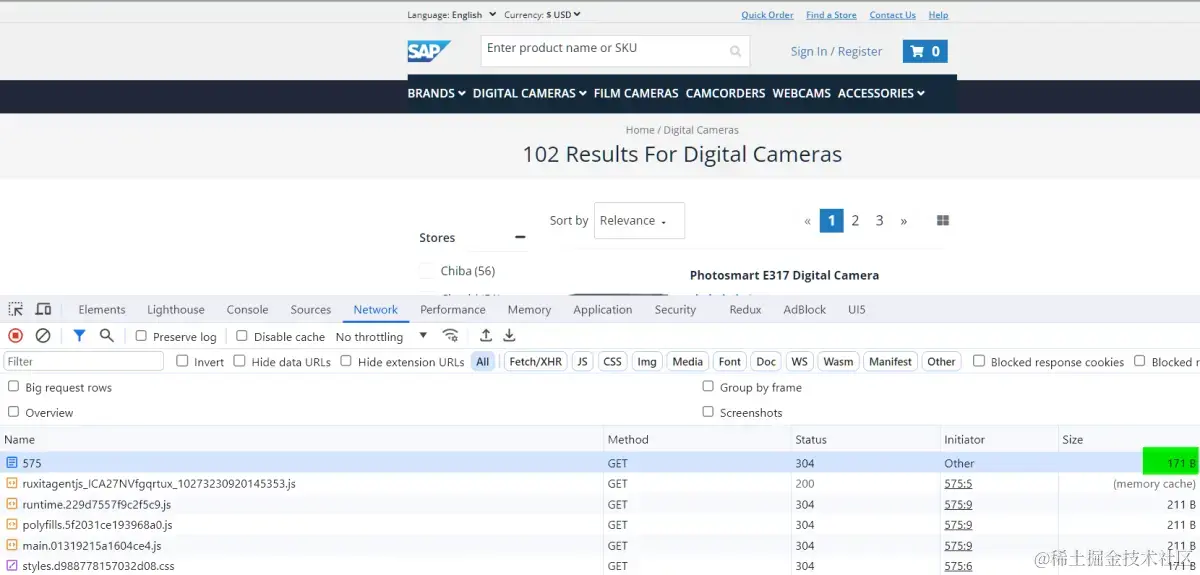Viewport: 1200px width, 575px height.
Task: Switch to the Elements tab
Action: tap(102, 310)
